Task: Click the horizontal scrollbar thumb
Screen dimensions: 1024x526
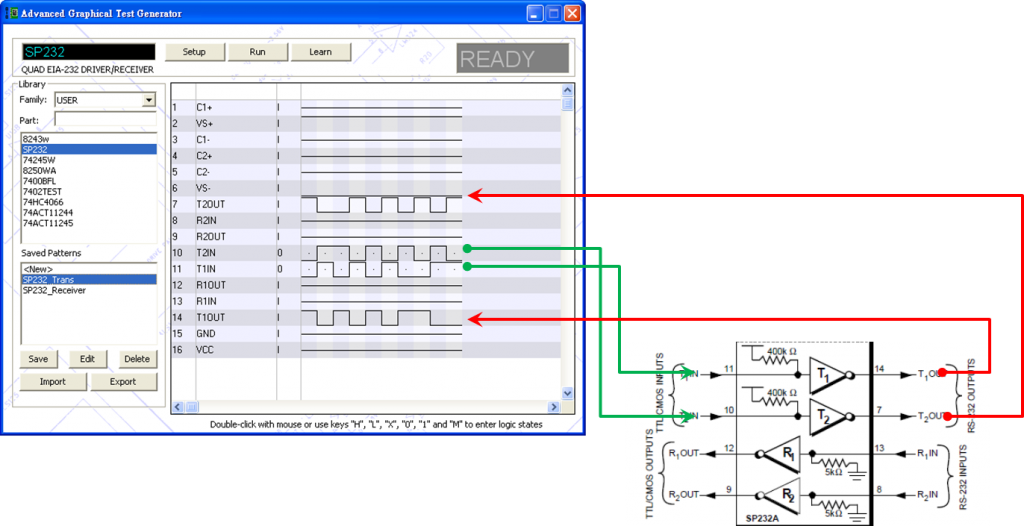Action: point(192,407)
